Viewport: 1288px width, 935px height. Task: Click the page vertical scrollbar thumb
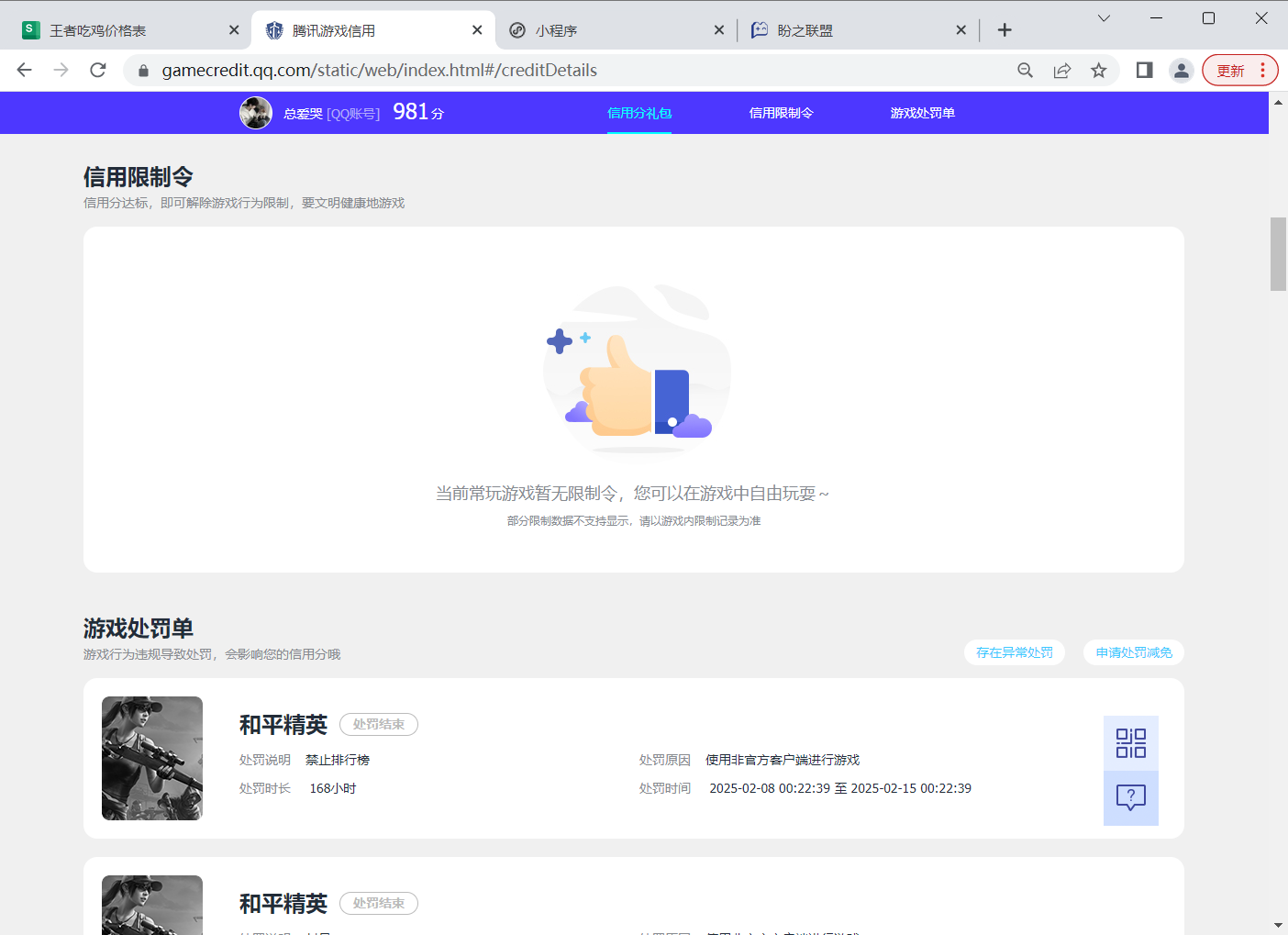1278,254
